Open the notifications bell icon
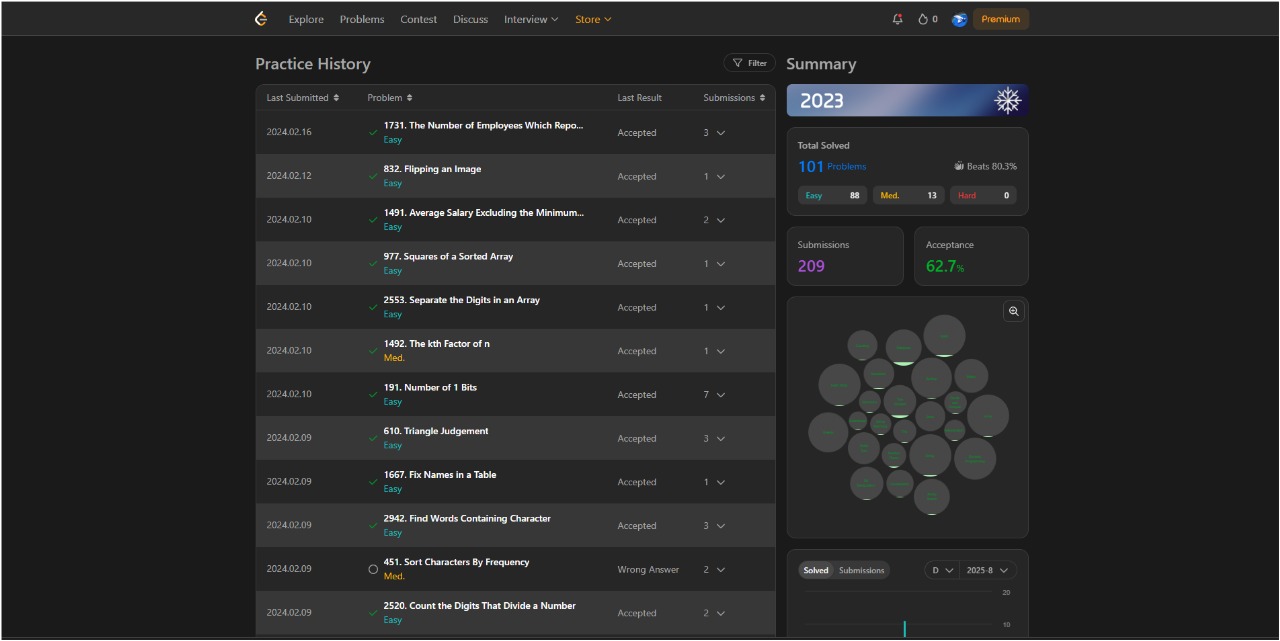Viewport: 1280px width, 641px height. tap(897, 19)
